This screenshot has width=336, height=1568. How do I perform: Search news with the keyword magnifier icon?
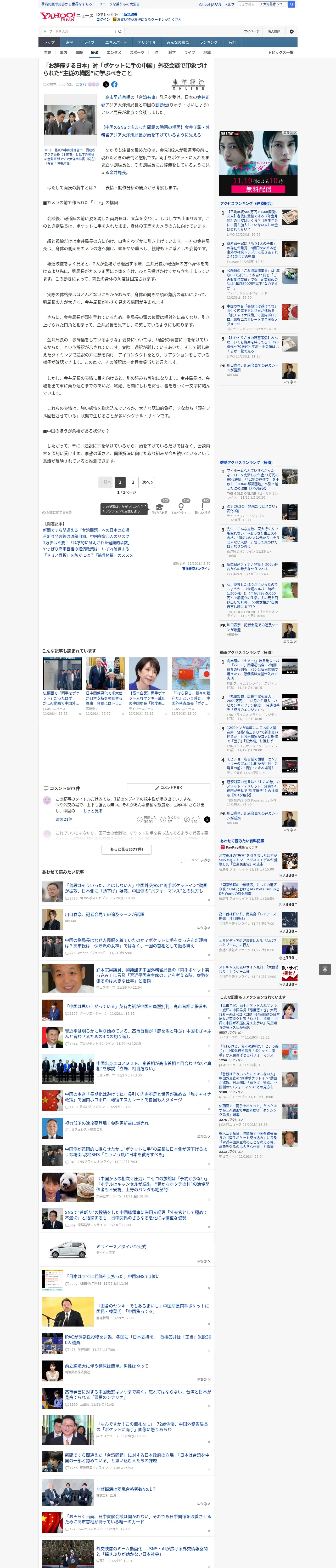click(x=120, y=31)
